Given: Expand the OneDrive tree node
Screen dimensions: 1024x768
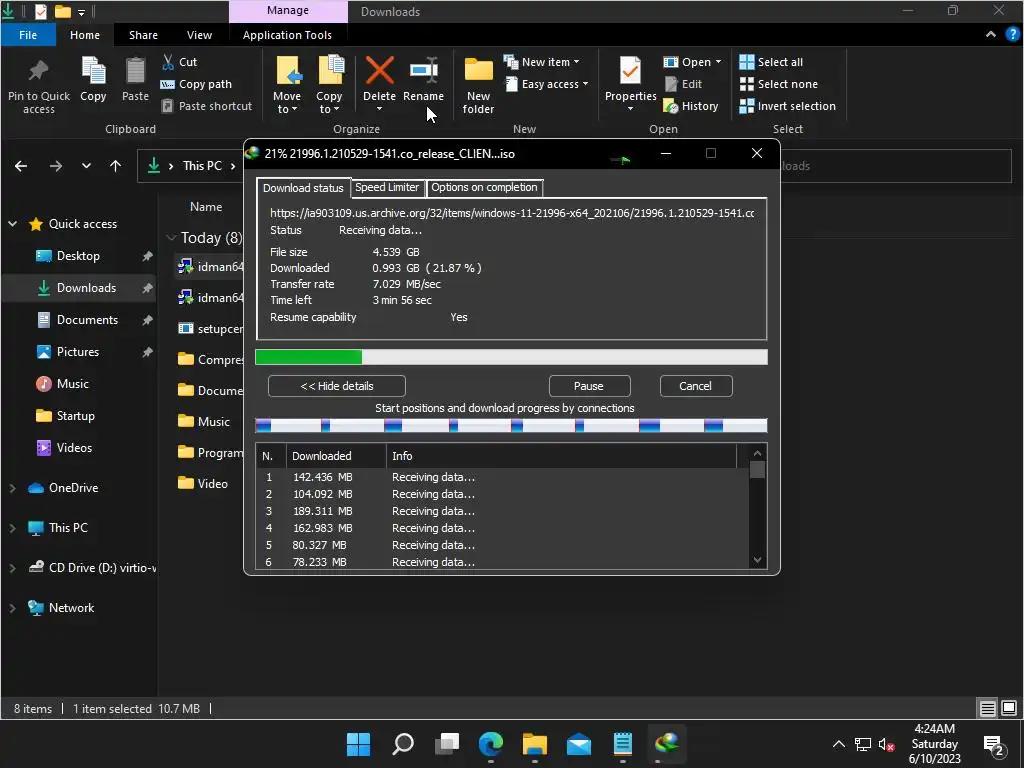Looking at the screenshot, I should (12, 488).
